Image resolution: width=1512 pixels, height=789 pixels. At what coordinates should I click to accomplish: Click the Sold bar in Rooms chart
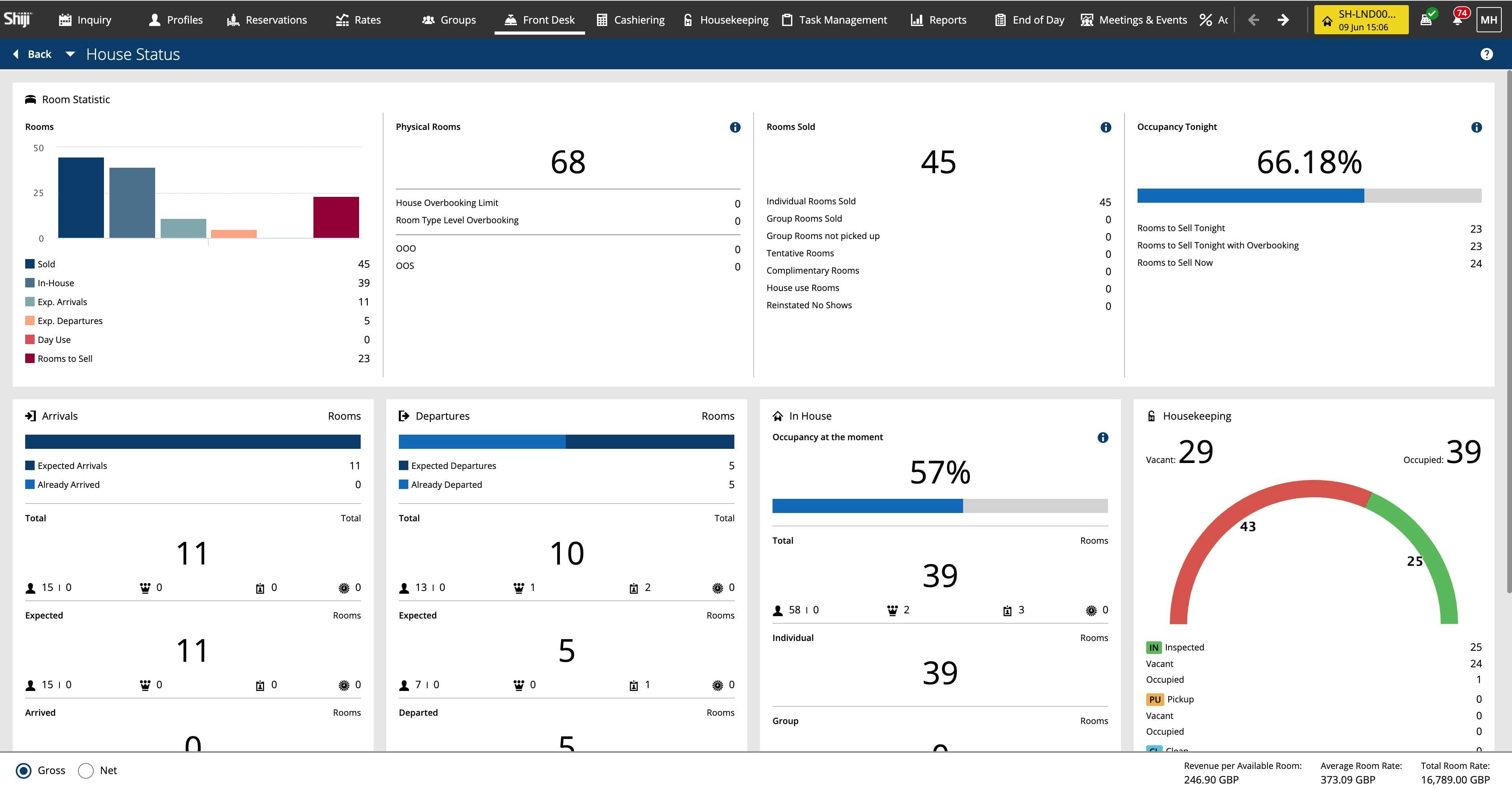[81, 197]
